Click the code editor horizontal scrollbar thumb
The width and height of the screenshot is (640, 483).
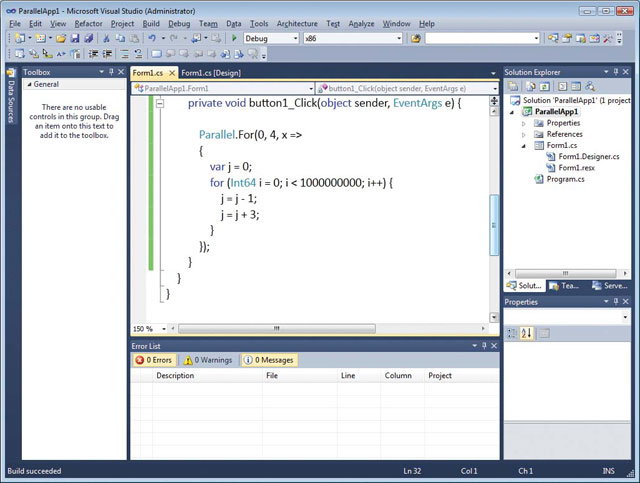(277, 329)
